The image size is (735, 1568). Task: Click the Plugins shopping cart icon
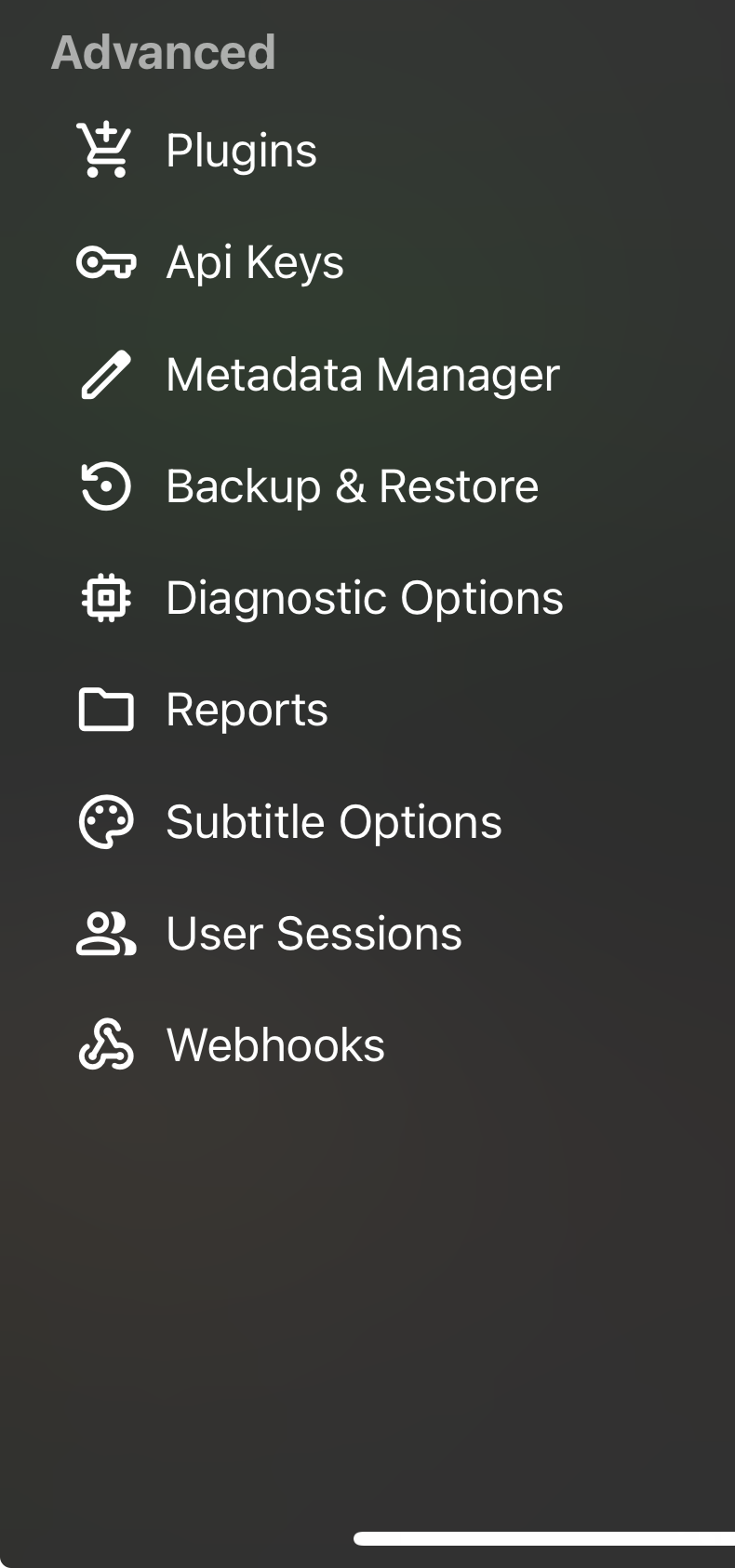(105, 150)
